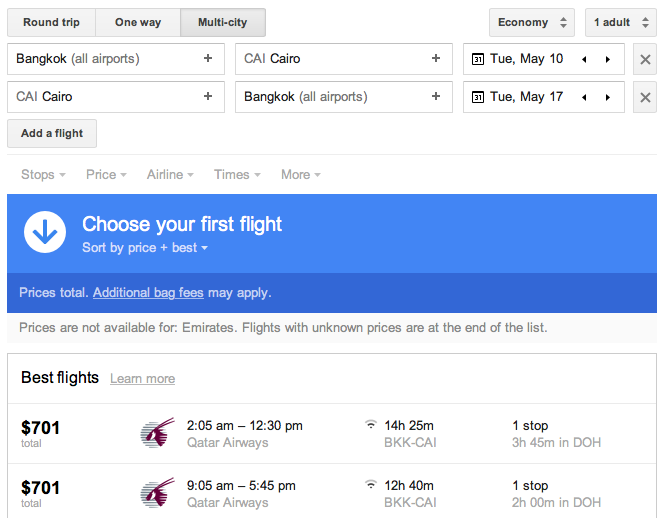Screen dimensions: 658x518
Task: Expand the Airline filter
Action: (170, 175)
